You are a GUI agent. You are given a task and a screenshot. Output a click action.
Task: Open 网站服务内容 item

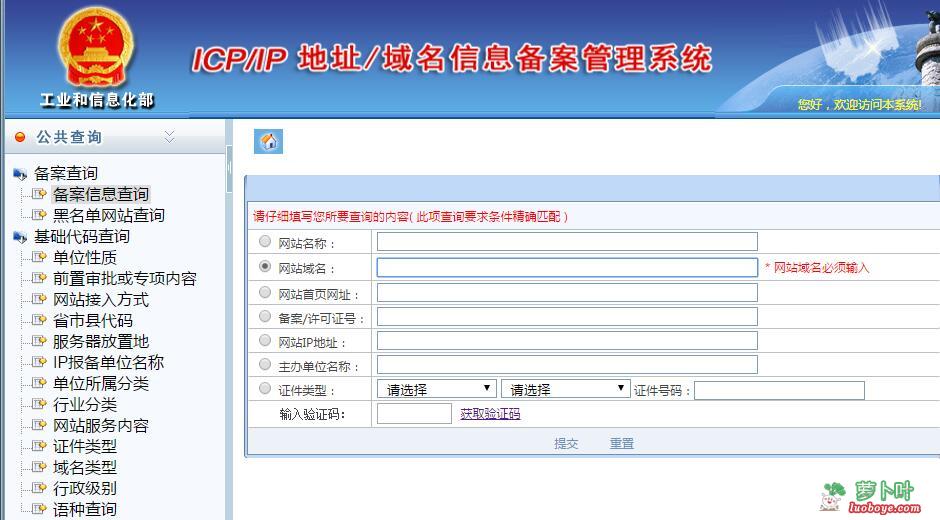(101, 425)
